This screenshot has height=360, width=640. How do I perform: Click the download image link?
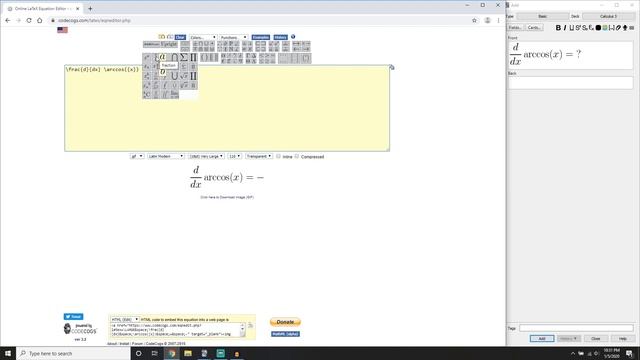click(x=227, y=197)
